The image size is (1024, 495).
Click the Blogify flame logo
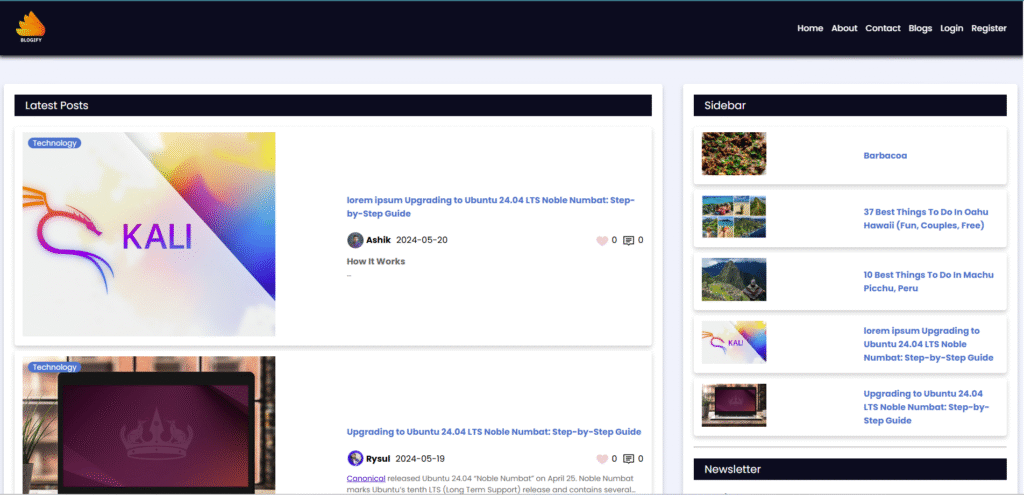(x=31, y=27)
